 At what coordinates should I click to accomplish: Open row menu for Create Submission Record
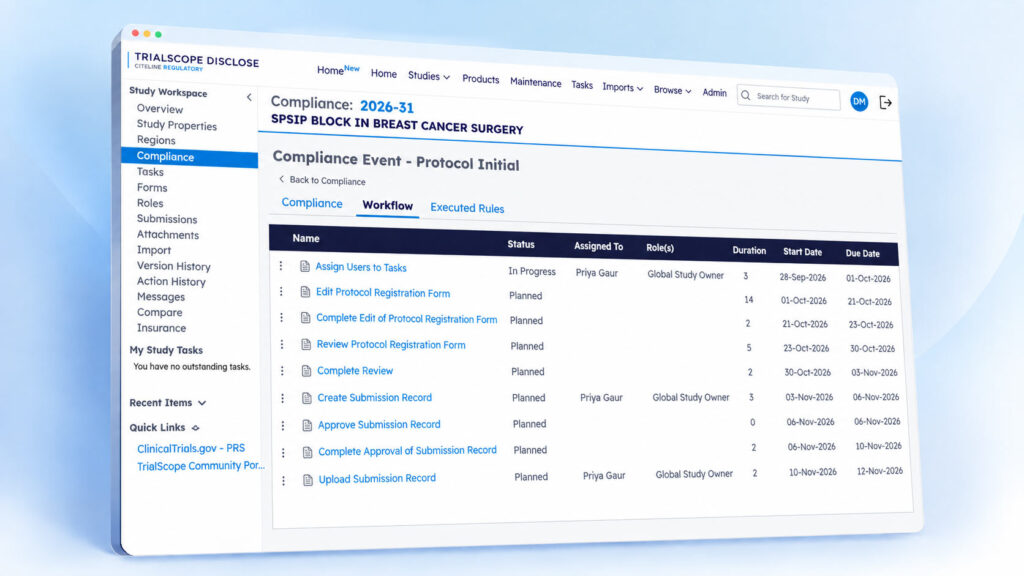tap(283, 398)
